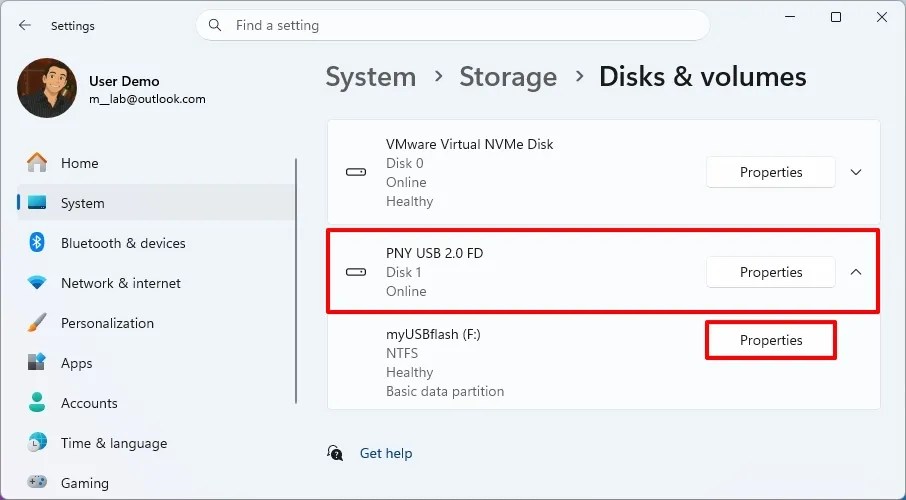This screenshot has height=500, width=906.
Task: Click the Apps icon in sidebar
Action: click(x=37, y=363)
